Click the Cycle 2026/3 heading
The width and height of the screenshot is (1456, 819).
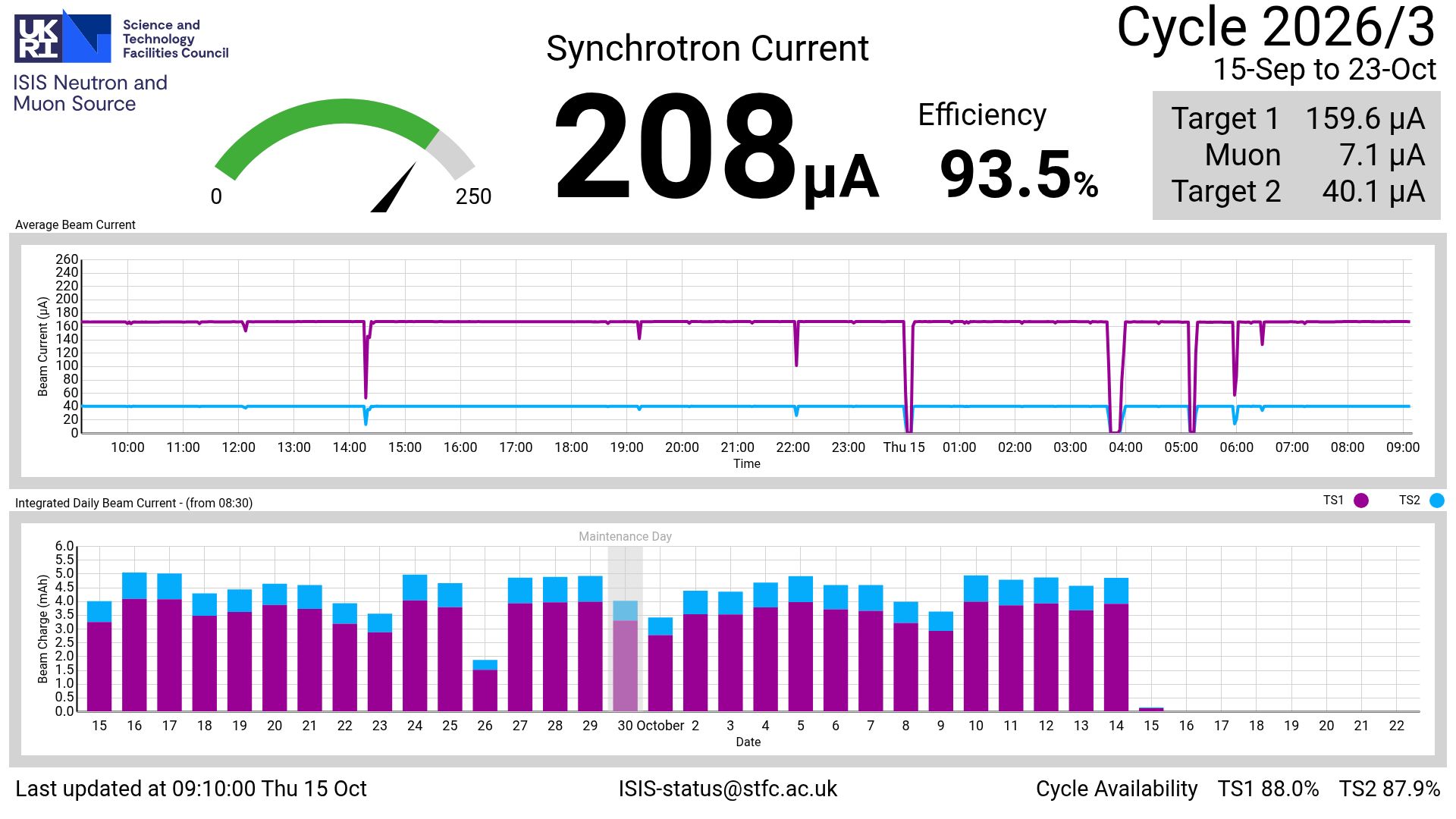click(1276, 27)
